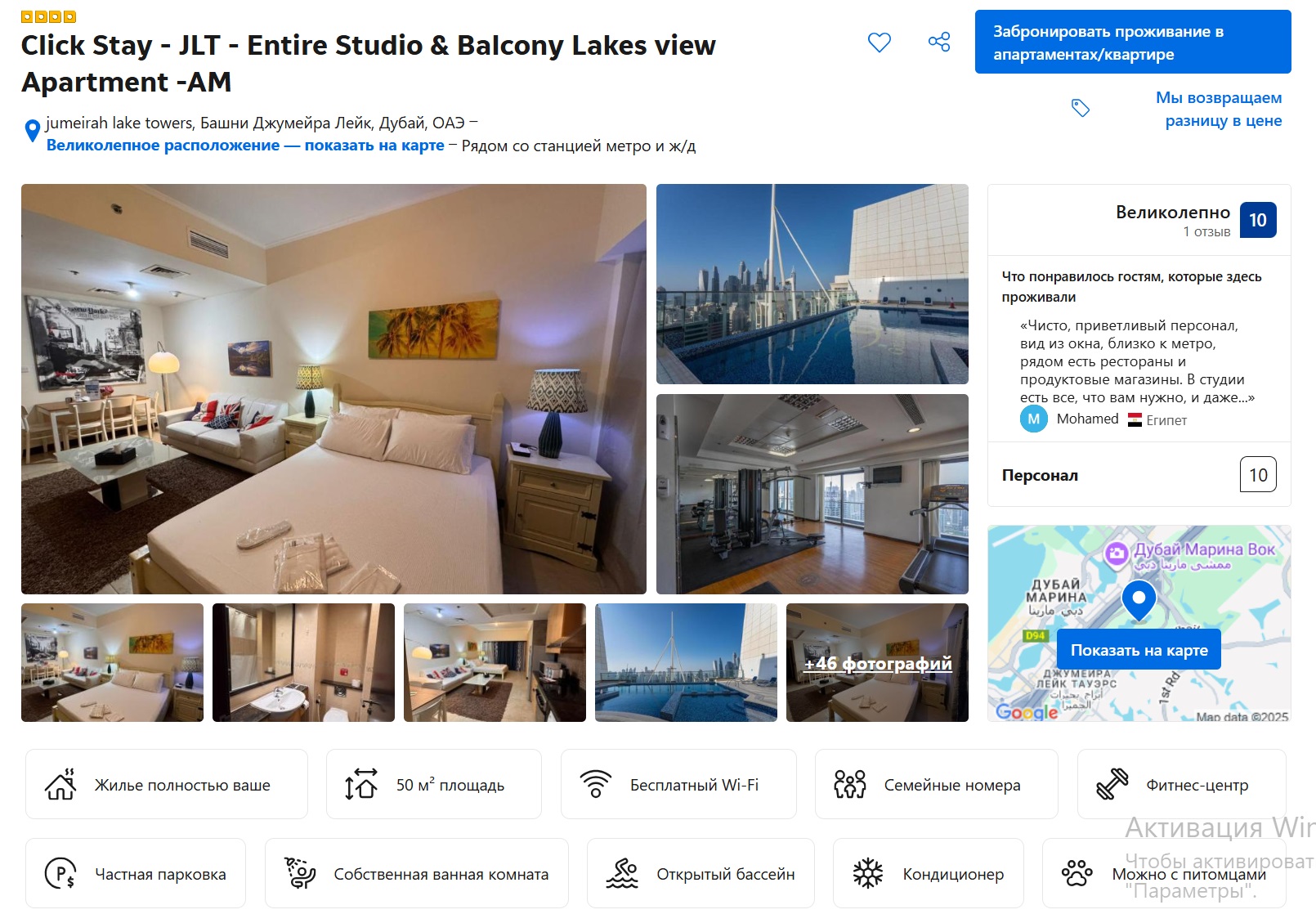Click the location pin icon by address
The height and width of the screenshot is (923, 1316).
(32, 131)
